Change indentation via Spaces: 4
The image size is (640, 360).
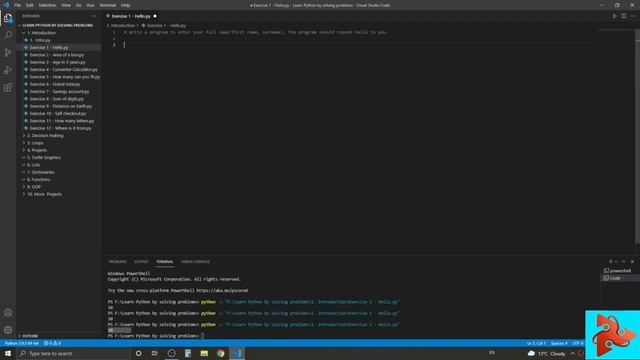pos(559,343)
